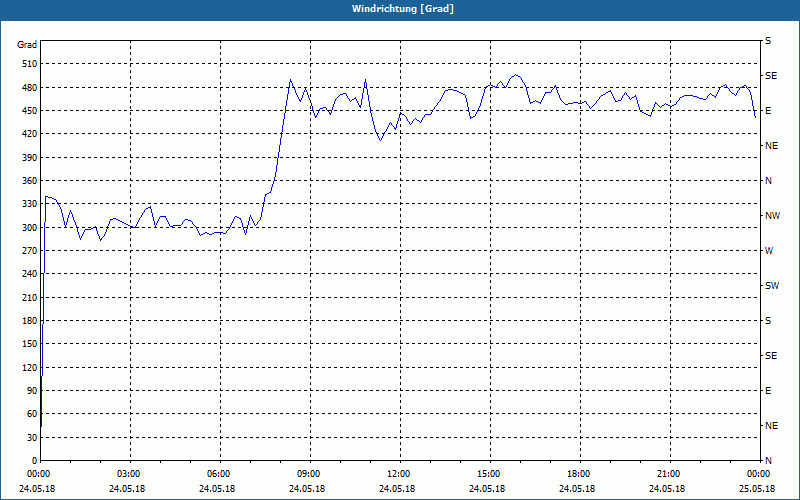Select the 450 degree axis value
Viewport: 800px width, 500px height.
pos(30,111)
